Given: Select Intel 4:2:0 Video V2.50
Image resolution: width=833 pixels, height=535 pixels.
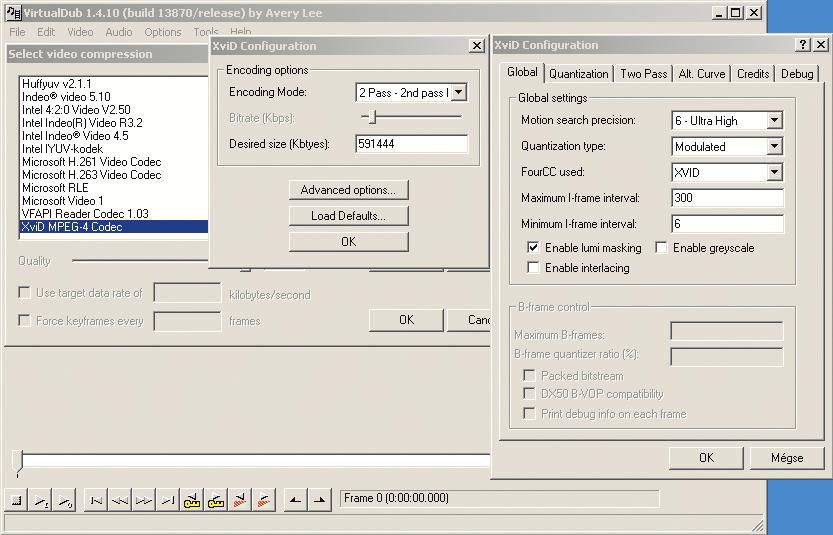Looking at the screenshot, I should pyautogui.click(x=114, y=110).
